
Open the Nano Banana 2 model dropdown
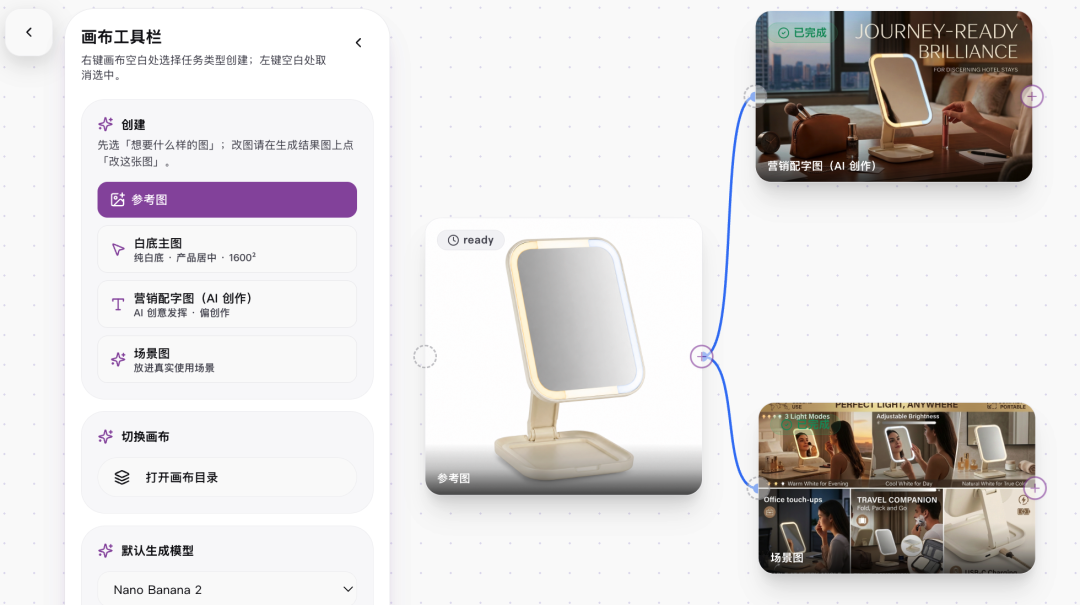click(x=227, y=590)
